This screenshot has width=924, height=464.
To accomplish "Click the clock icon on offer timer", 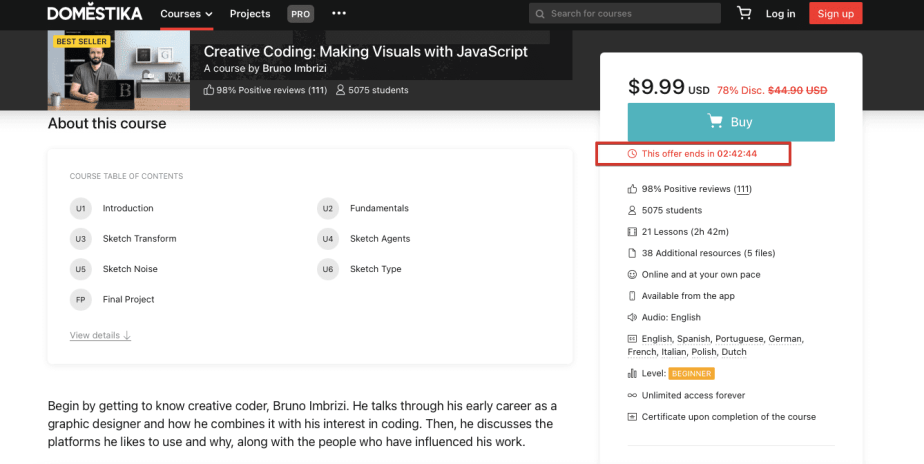I will point(632,154).
